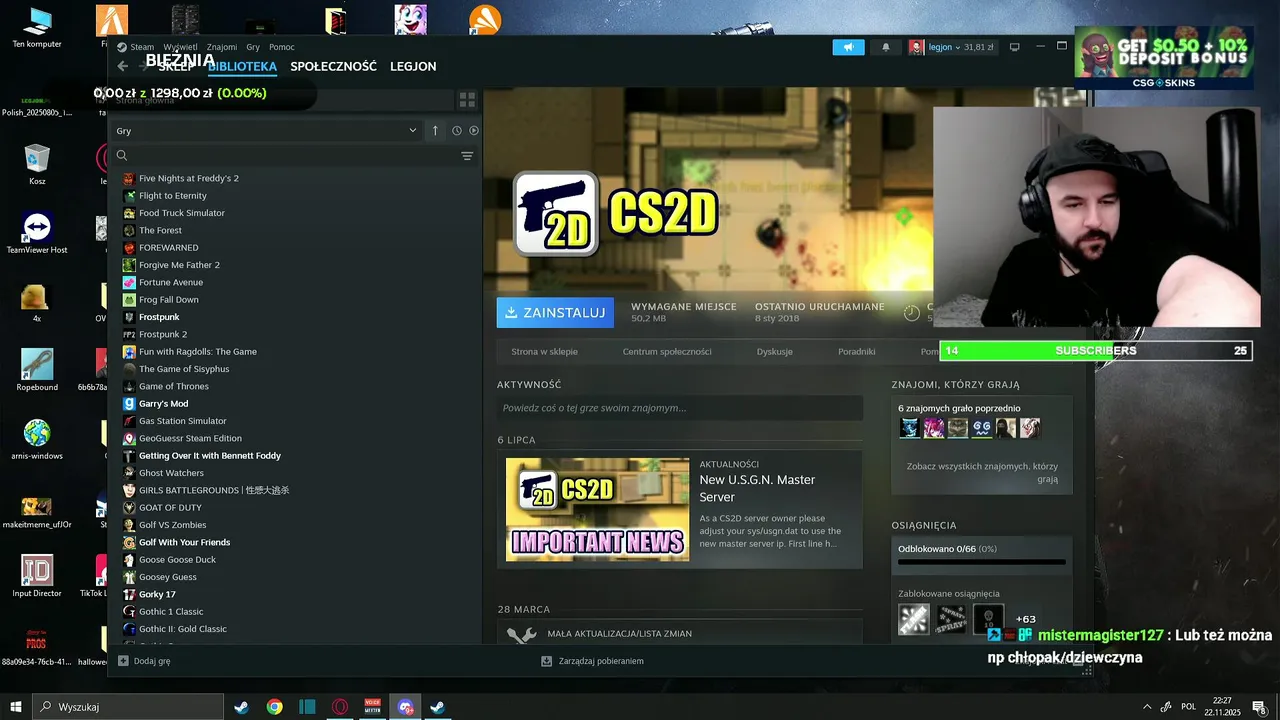
Task: Select Fortune Avenue in library
Action: [171, 282]
